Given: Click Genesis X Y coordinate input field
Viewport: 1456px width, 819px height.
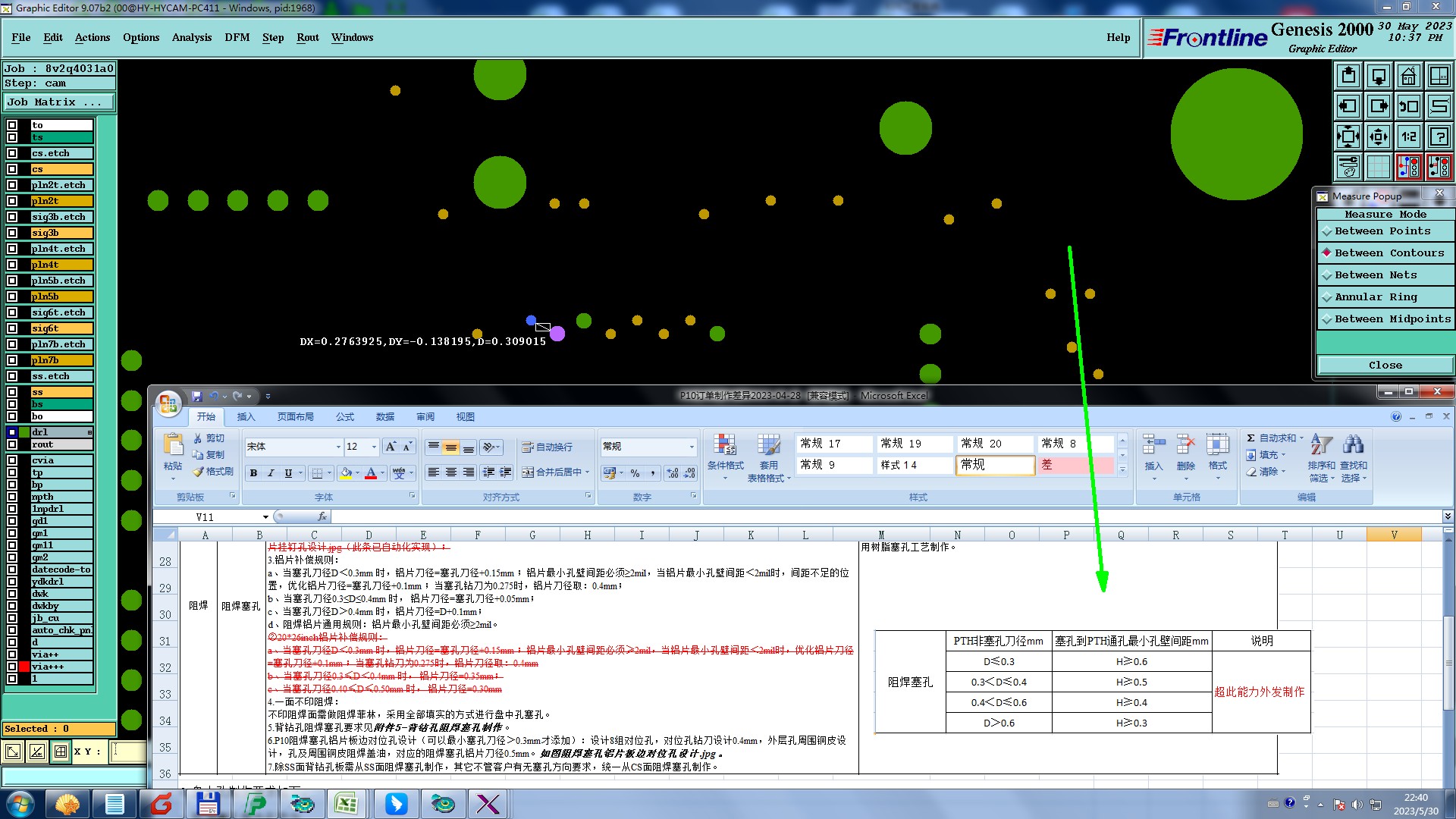Looking at the screenshot, I should click(129, 752).
